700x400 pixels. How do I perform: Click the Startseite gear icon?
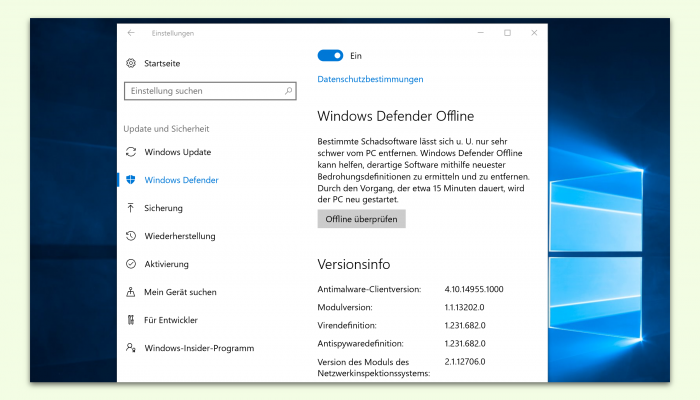tap(131, 63)
